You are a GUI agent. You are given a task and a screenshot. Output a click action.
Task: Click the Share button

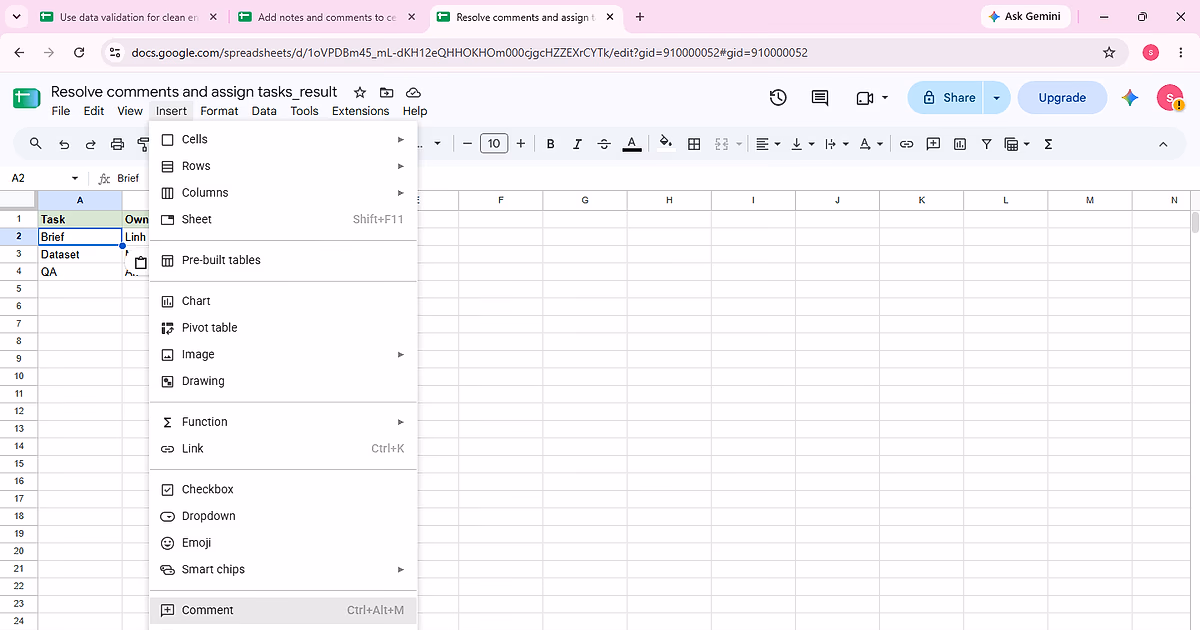pos(946,98)
